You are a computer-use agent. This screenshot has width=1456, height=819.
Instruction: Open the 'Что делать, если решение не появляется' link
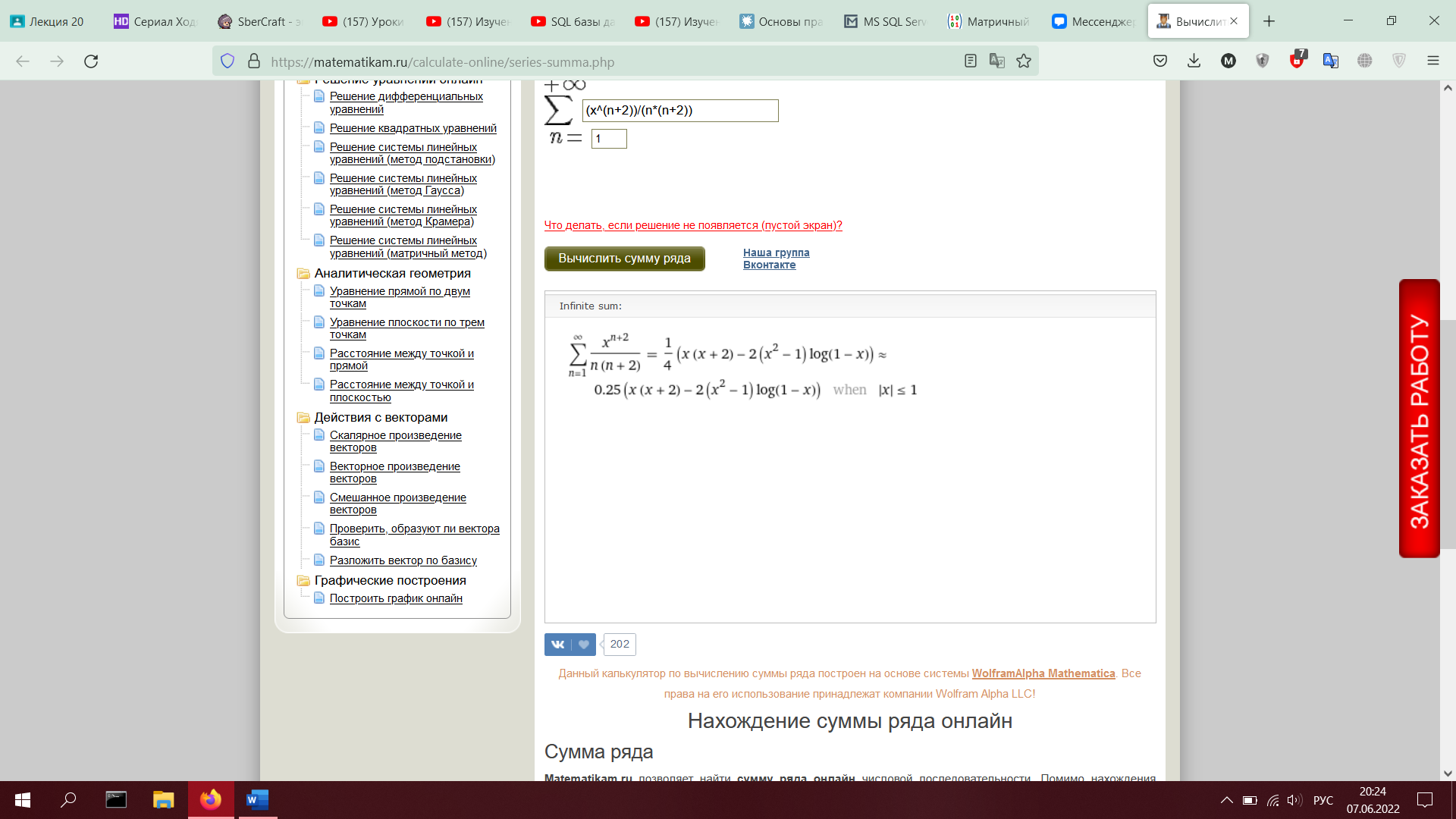693,225
